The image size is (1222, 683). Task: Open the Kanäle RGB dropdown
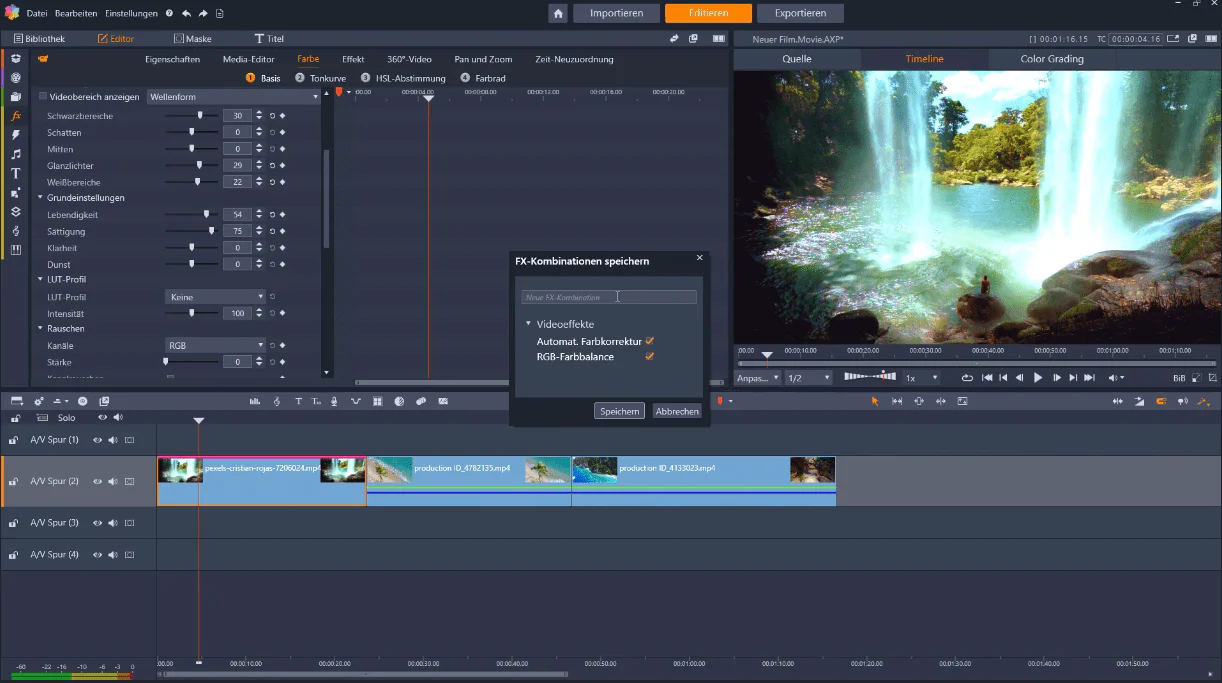click(215, 345)
